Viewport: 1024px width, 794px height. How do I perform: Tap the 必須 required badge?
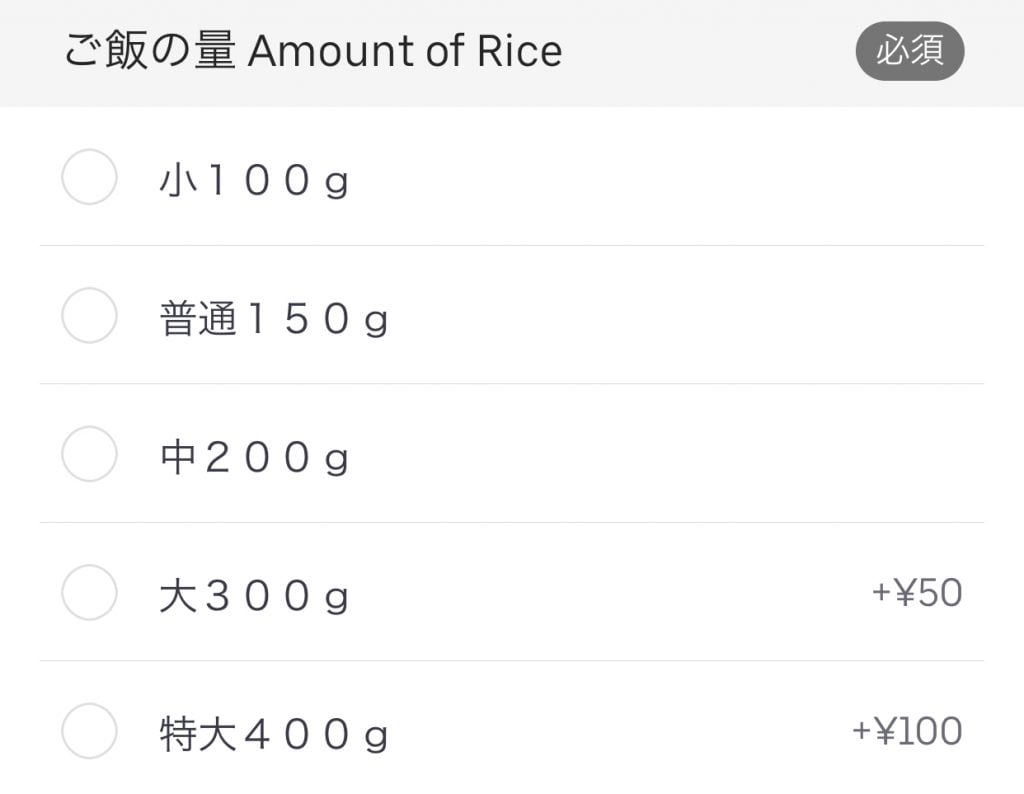[x=910, y=51]
